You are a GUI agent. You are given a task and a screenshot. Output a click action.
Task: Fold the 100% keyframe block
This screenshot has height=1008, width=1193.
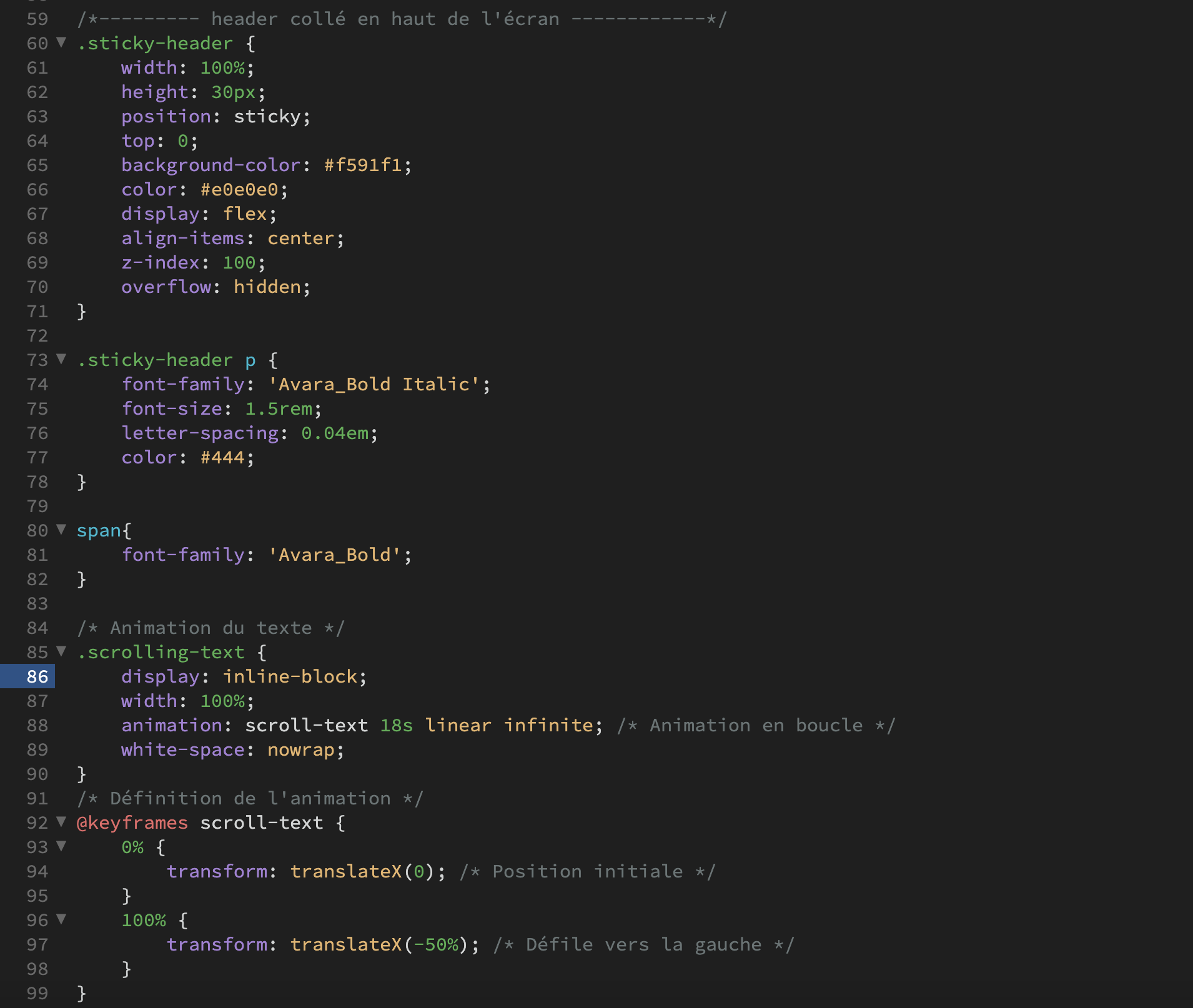click(x=61, y=919)
